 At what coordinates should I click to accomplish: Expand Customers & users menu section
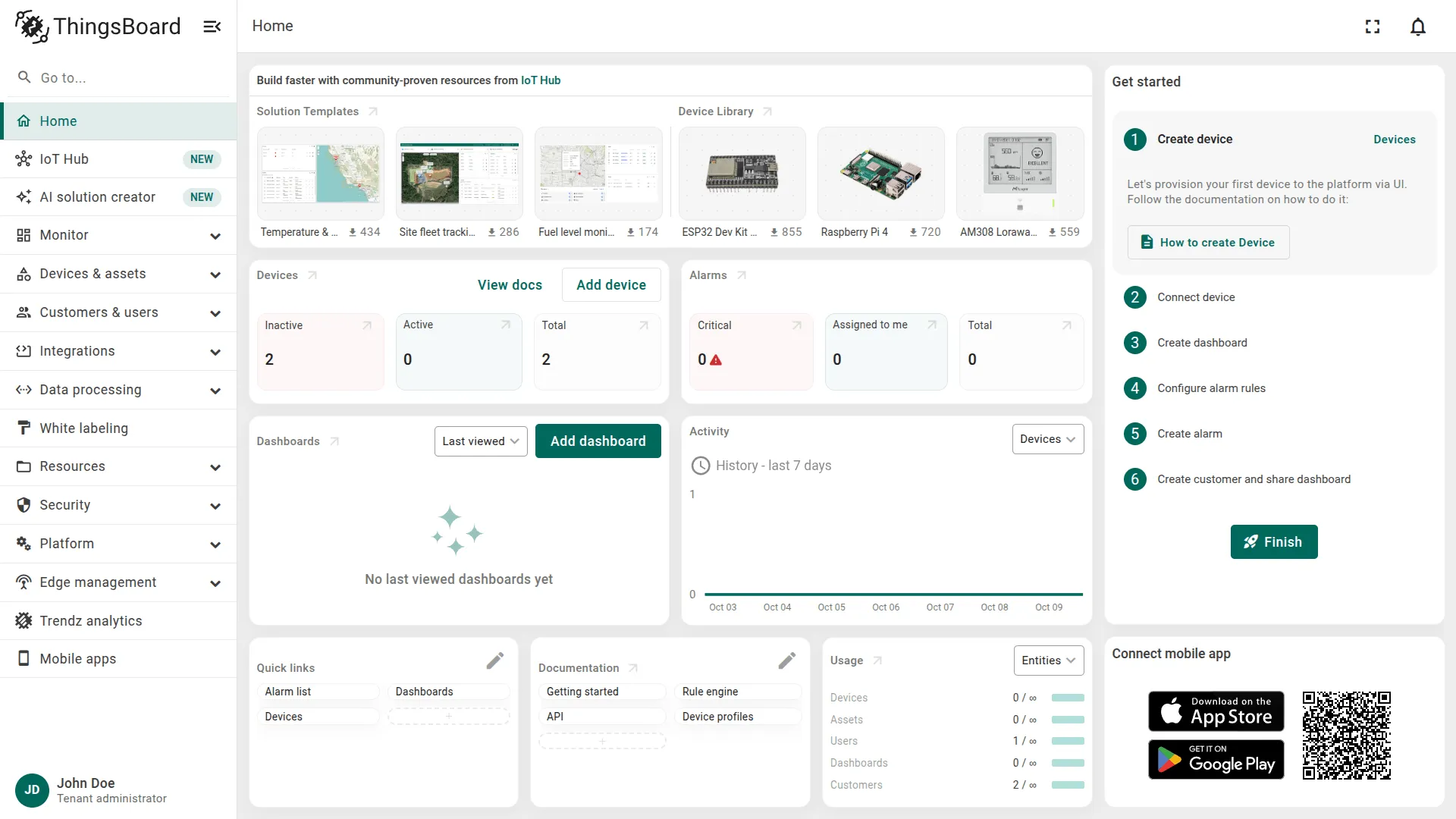point(118,312)
